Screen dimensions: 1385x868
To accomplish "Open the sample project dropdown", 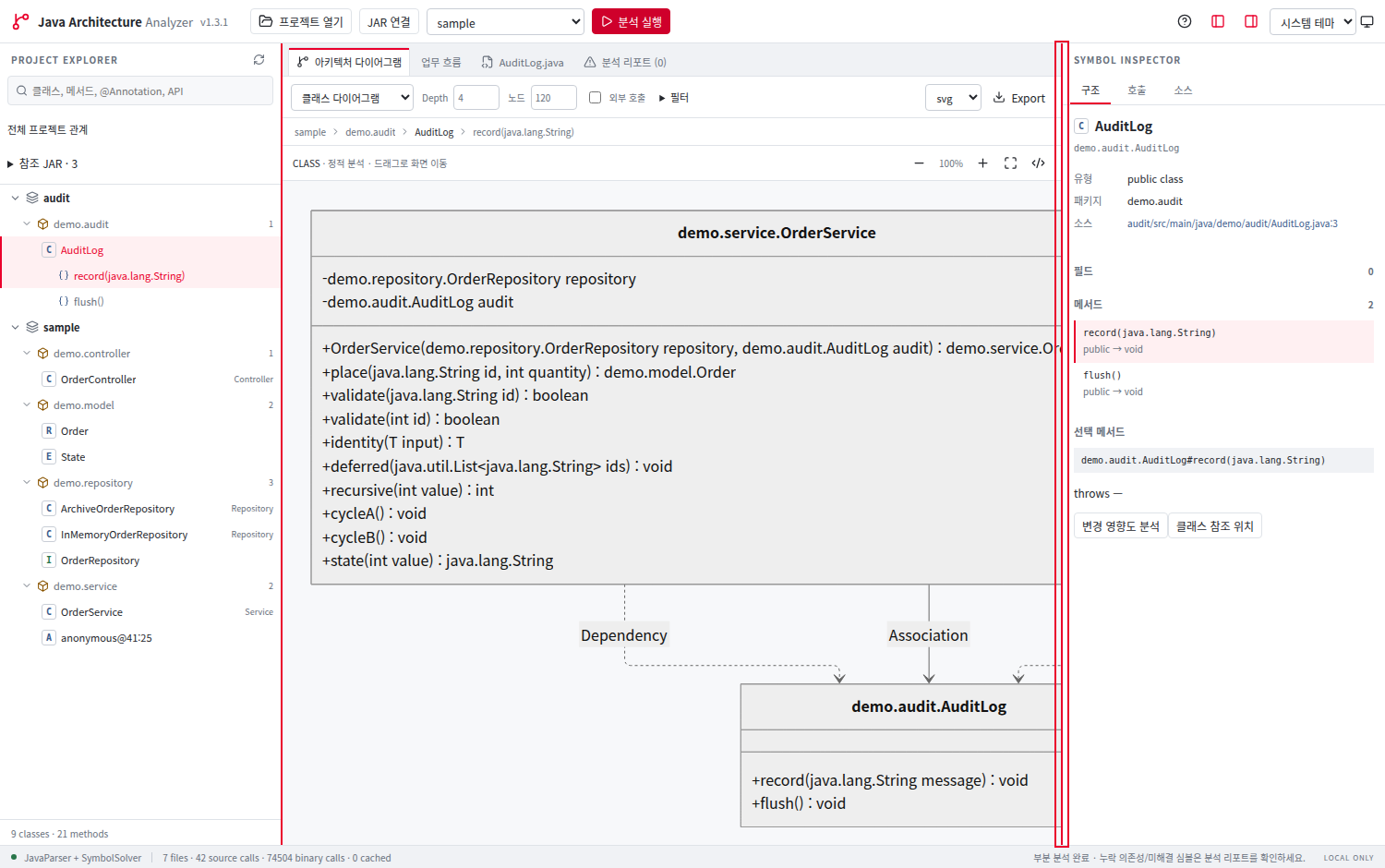I will coord(505,22).
